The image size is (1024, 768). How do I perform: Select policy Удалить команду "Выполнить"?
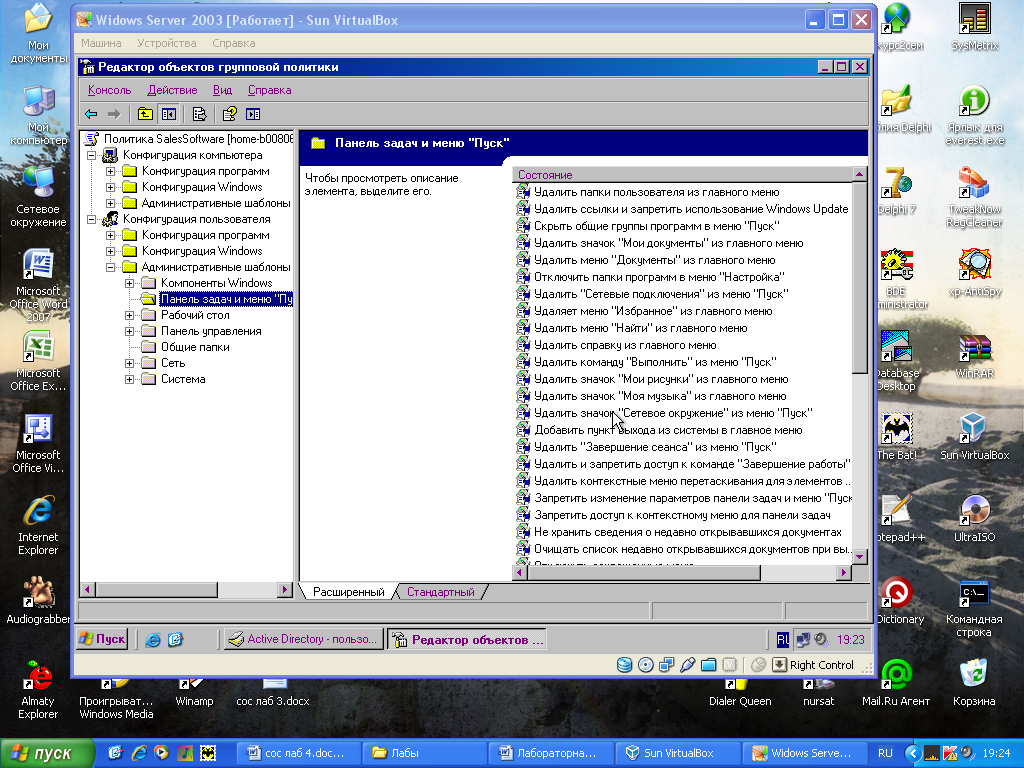pyautogui.click(x=655, y=362)
